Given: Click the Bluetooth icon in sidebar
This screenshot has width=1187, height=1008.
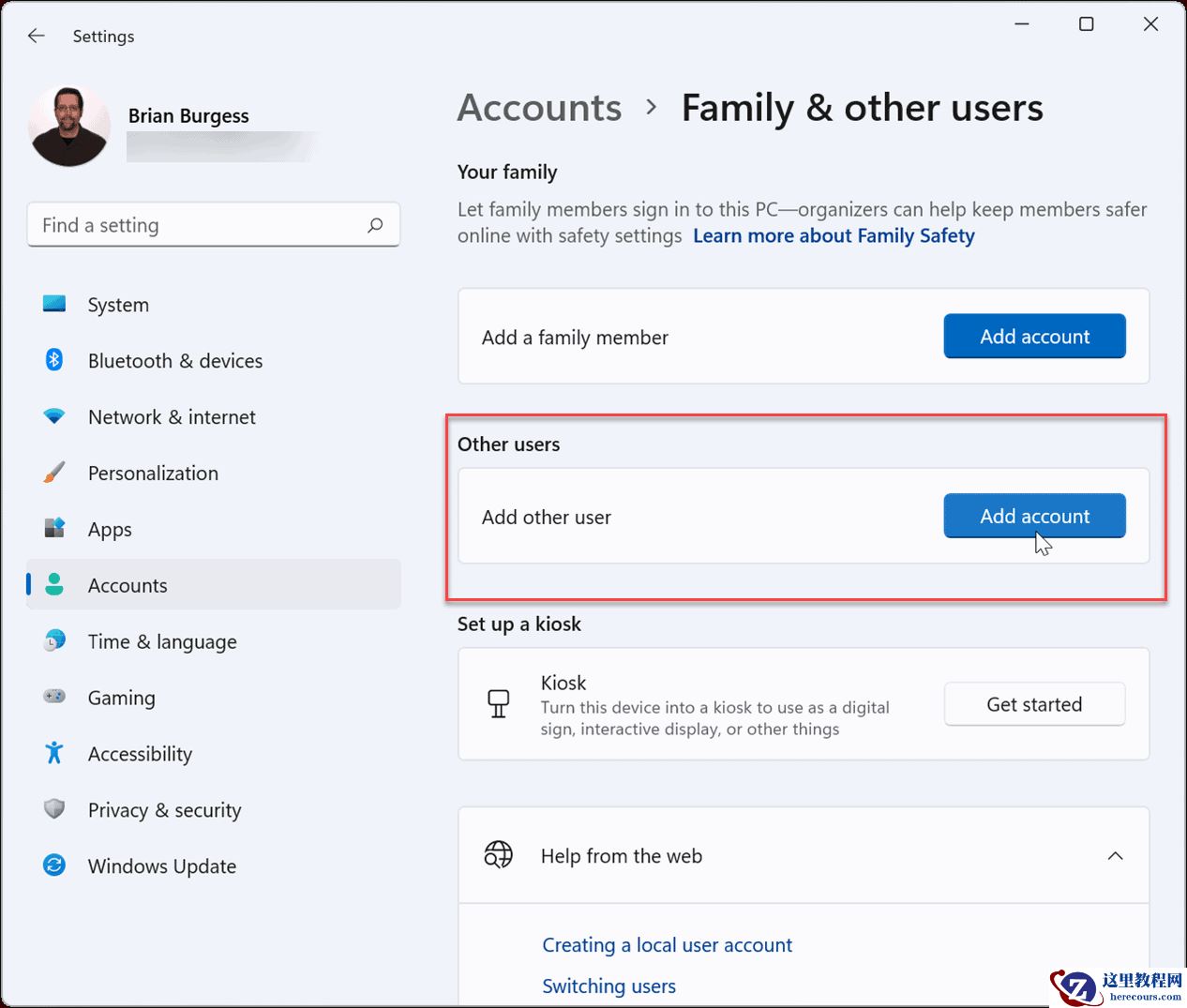Looking at the screenshot, I should (54, 360).
